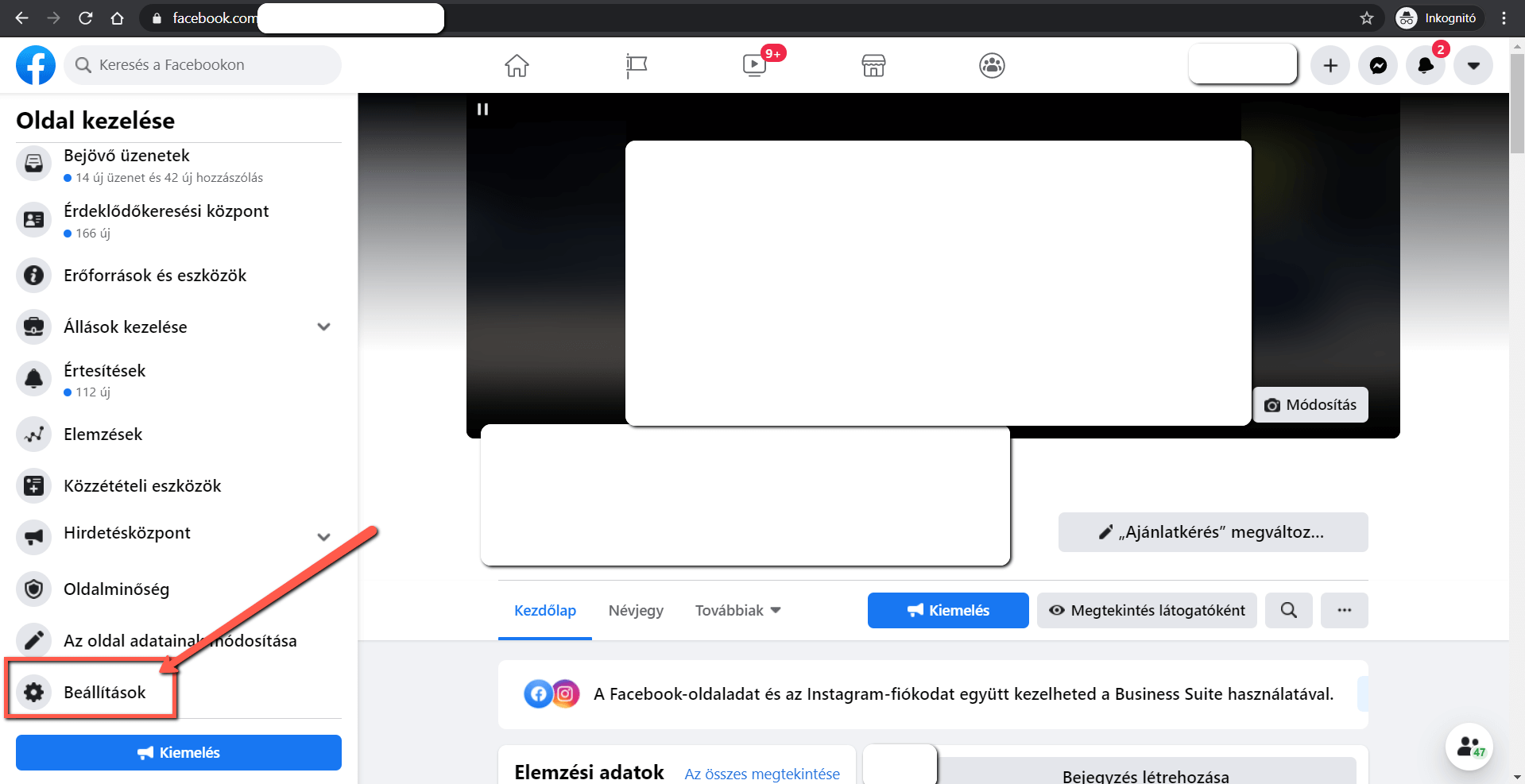Open Oldalminőség page quality
This screenshot has height=784, width=1525.
click(x=179, y=589)
